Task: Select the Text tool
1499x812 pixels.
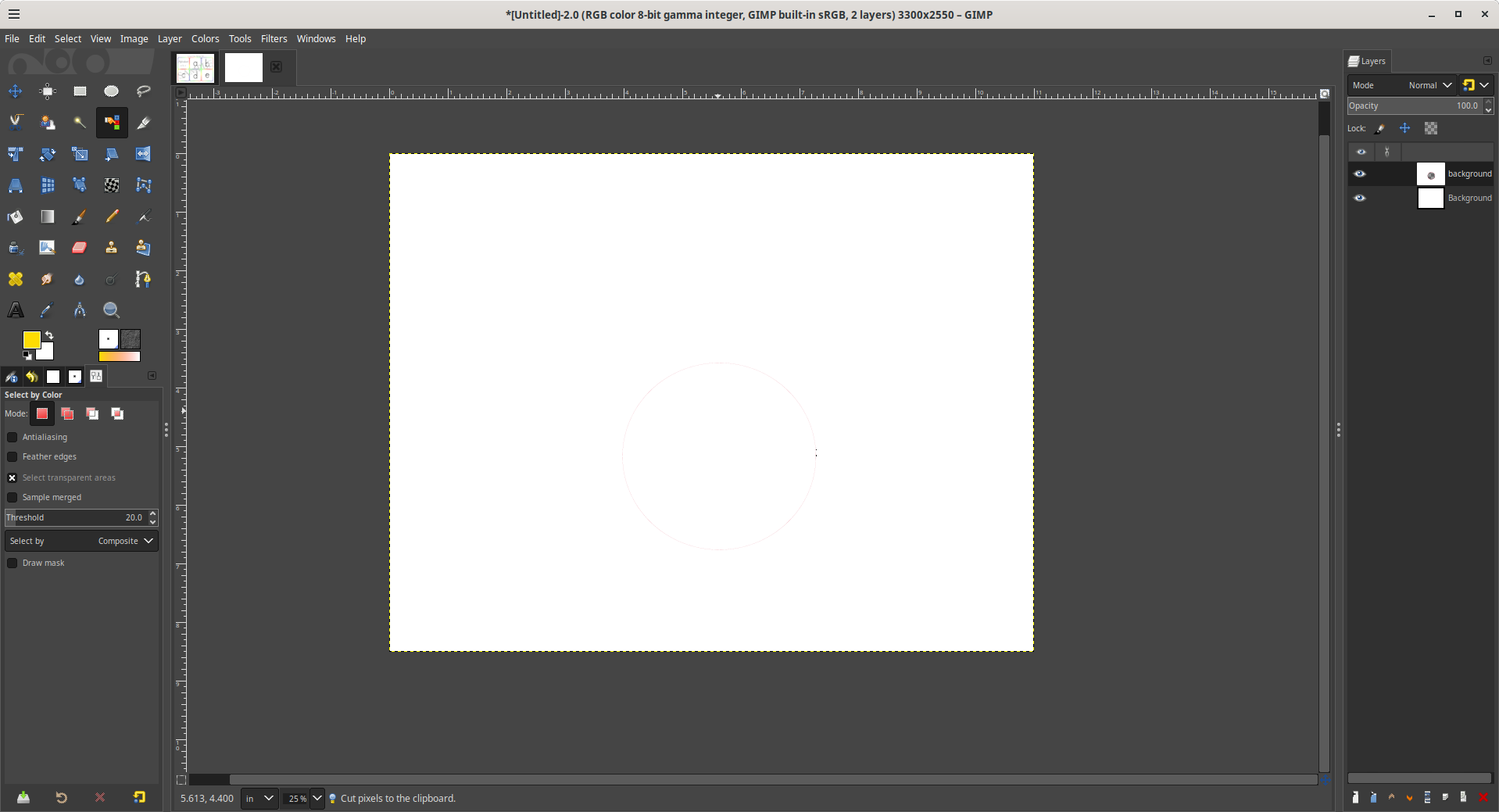Action: (x=16, y=310)
